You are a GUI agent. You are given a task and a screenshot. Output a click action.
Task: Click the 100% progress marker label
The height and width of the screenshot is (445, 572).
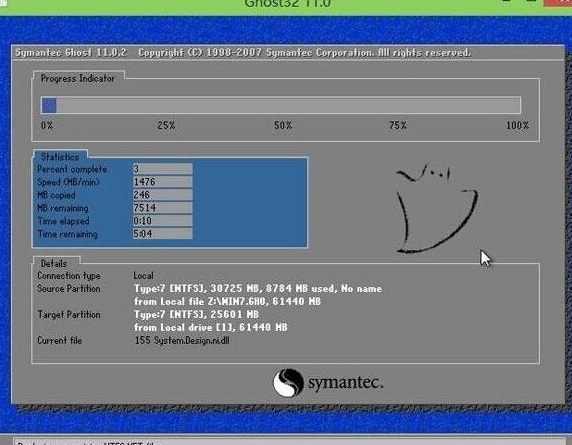[x=517, y=125]
